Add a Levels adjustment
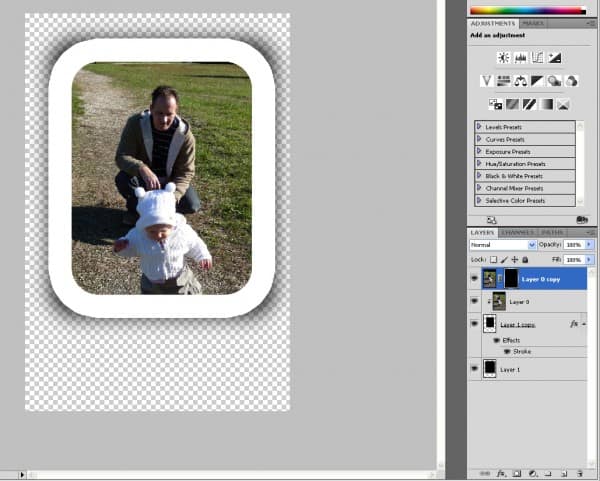Screen dimensions: 600x481 [x=520, y=58]
